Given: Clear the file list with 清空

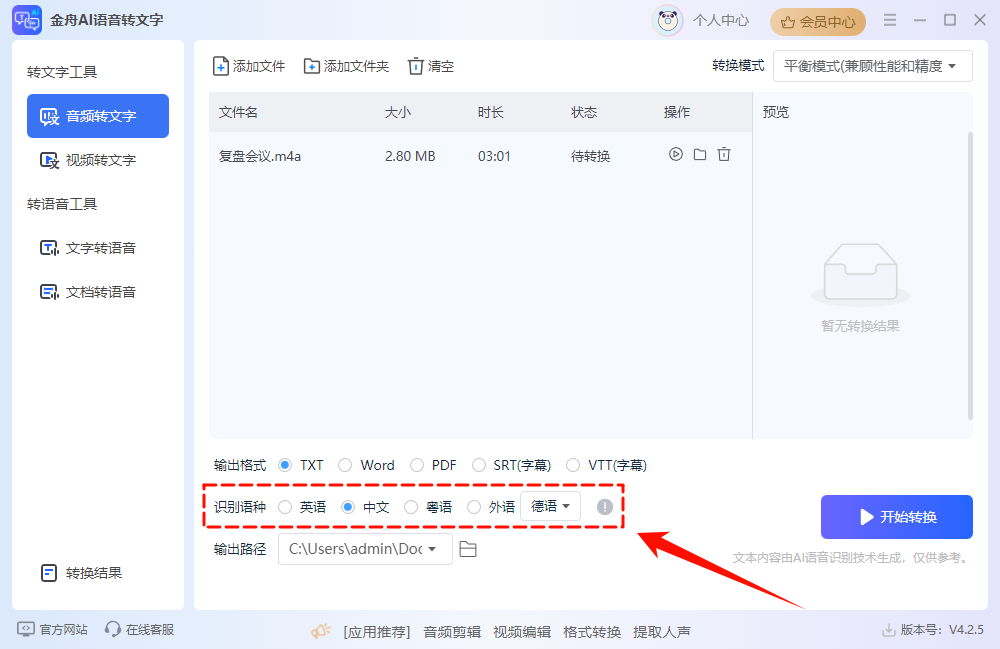Looking at the screenshot, I should [430, 66].
